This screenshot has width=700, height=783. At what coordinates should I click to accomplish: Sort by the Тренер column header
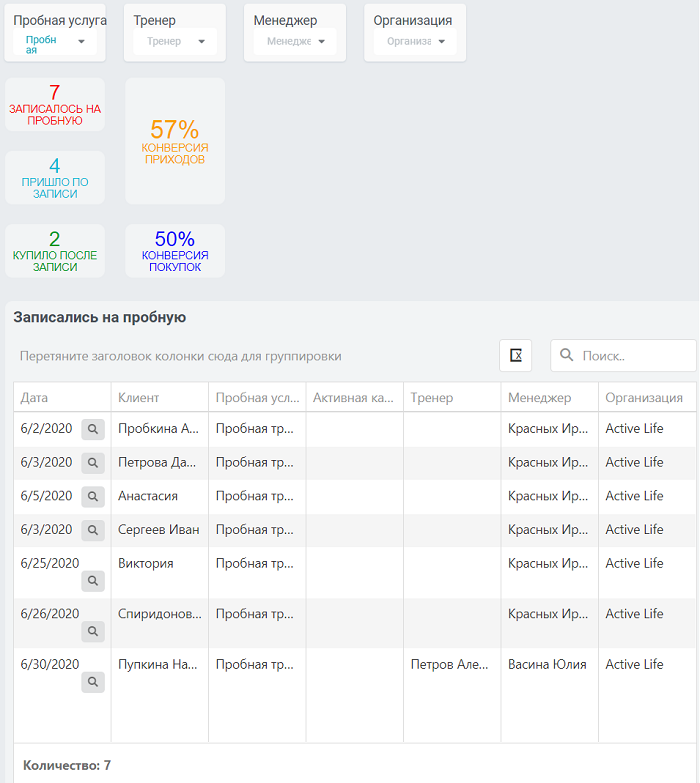(x=452, y=397)
